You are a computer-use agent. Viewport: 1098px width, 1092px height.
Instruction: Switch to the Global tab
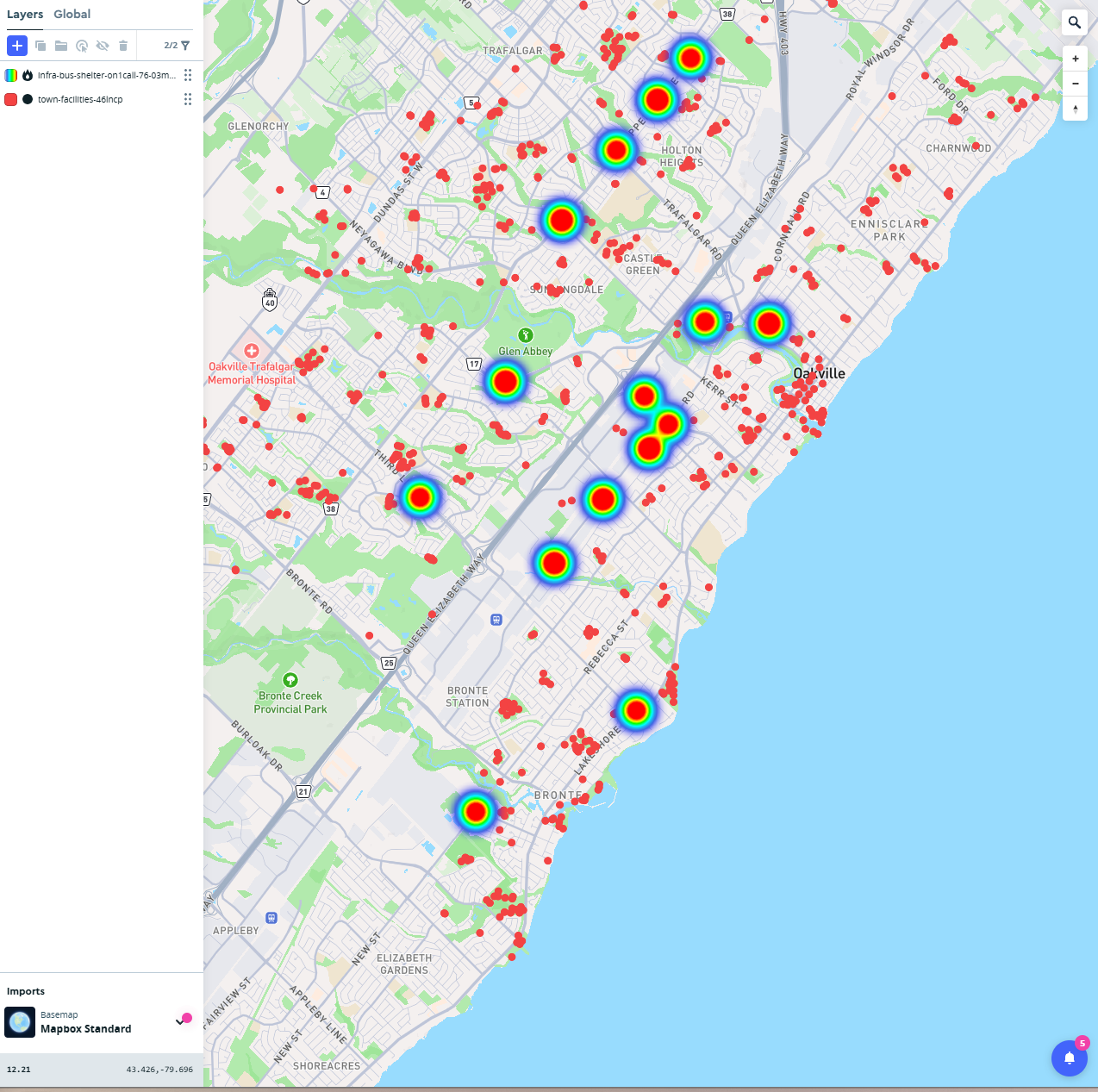[x=72, y=14]
